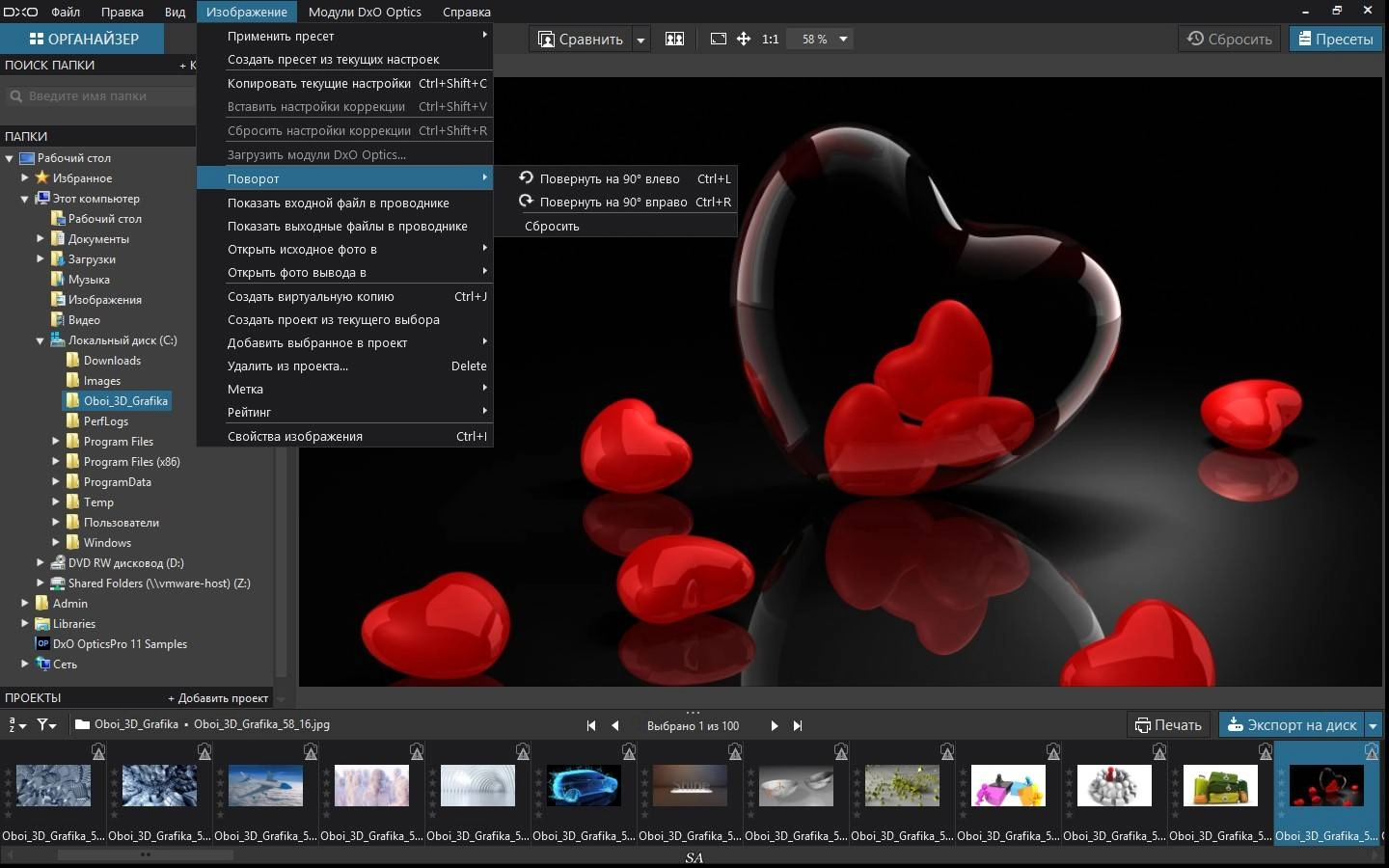Select the Shared Folders (Z:) drive
The height and width of the screenshot is (868, 1389).
150,583
